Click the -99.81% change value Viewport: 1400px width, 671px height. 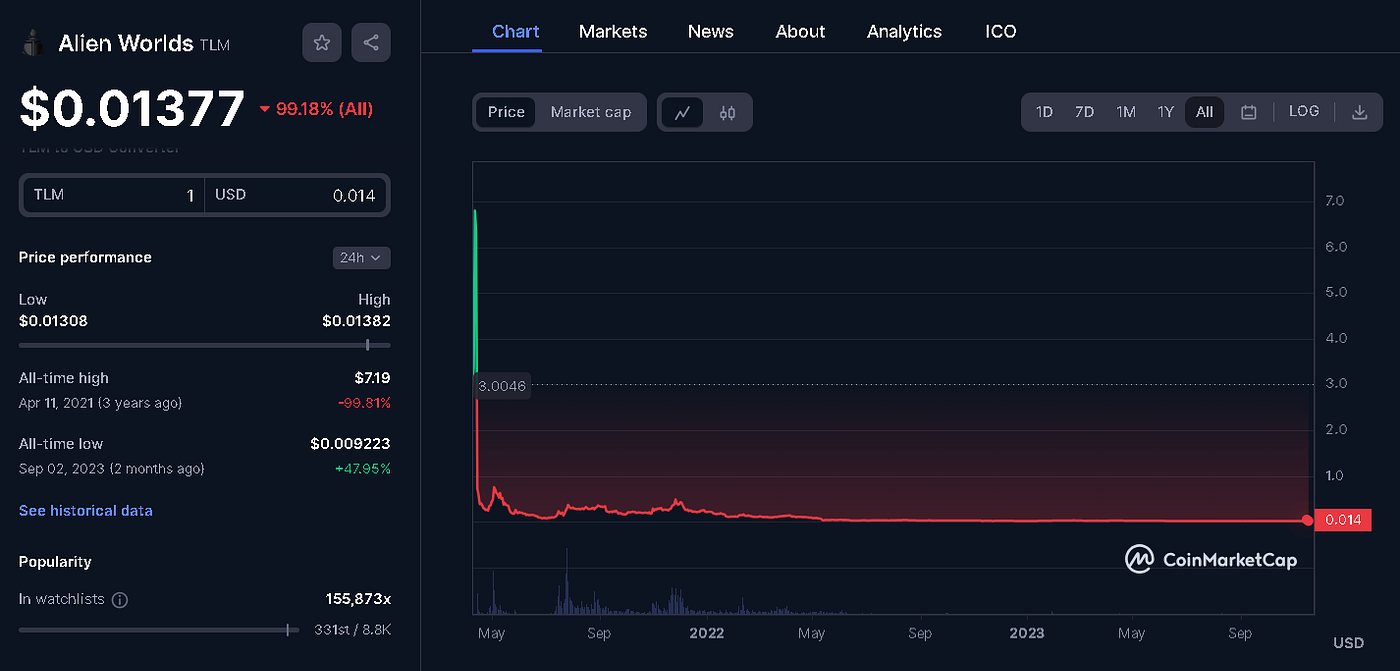(x=366, y=403)
